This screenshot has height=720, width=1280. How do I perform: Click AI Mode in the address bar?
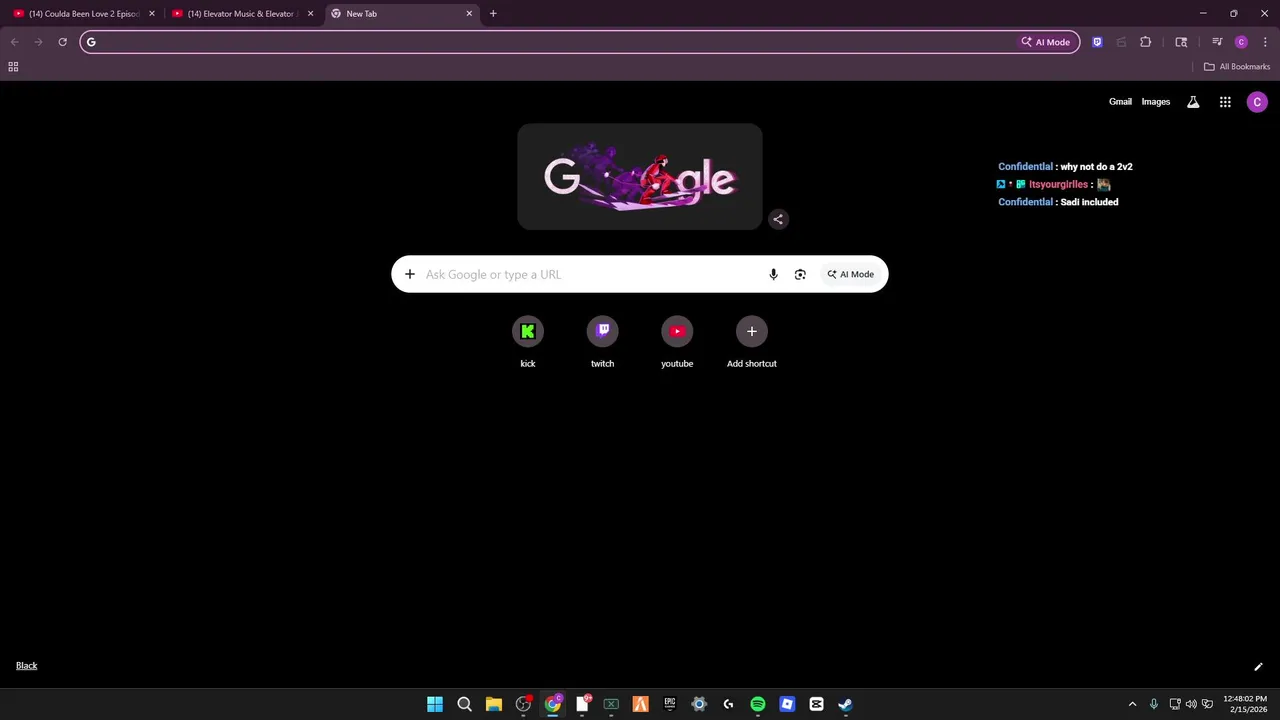[1045, 42]
